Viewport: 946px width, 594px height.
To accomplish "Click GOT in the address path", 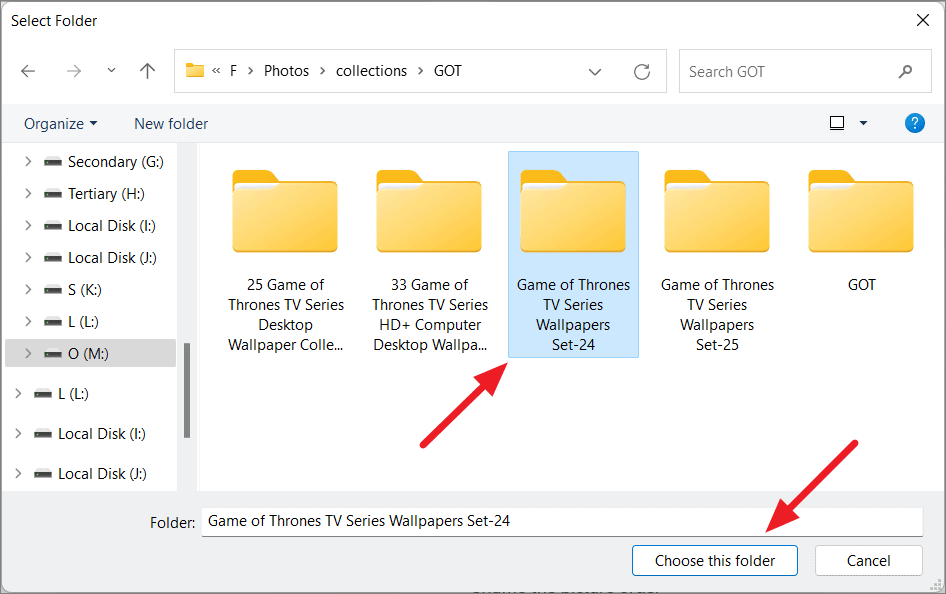I will click(448, 71).
